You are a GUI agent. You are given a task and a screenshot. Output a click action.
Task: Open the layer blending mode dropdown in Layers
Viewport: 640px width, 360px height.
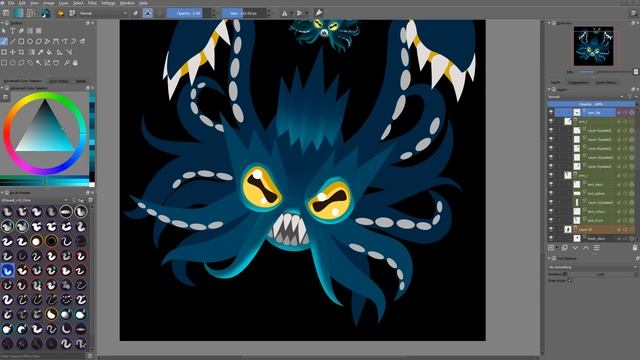tap(586, 97)
